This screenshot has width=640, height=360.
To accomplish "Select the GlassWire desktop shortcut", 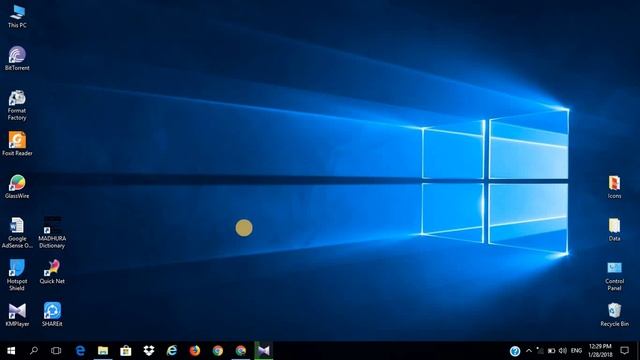I will point(17,187).
